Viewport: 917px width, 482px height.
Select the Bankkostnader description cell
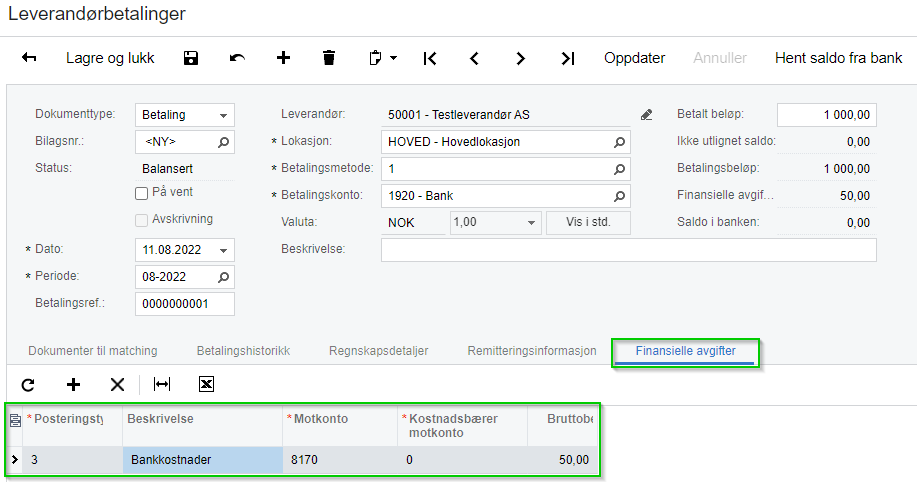coord(203,460)
